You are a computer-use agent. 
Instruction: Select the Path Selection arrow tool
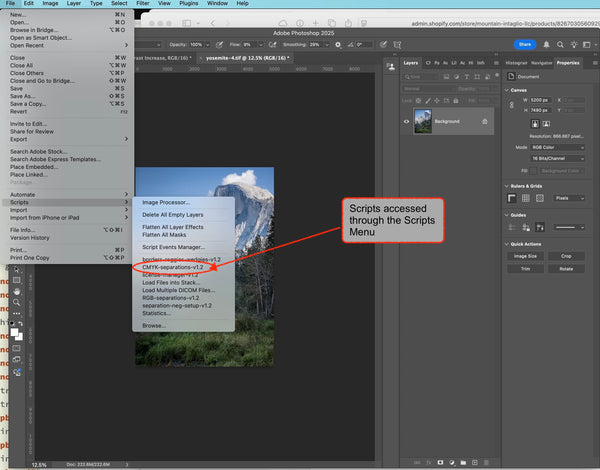pyautogui.click(x=16, y=269)
